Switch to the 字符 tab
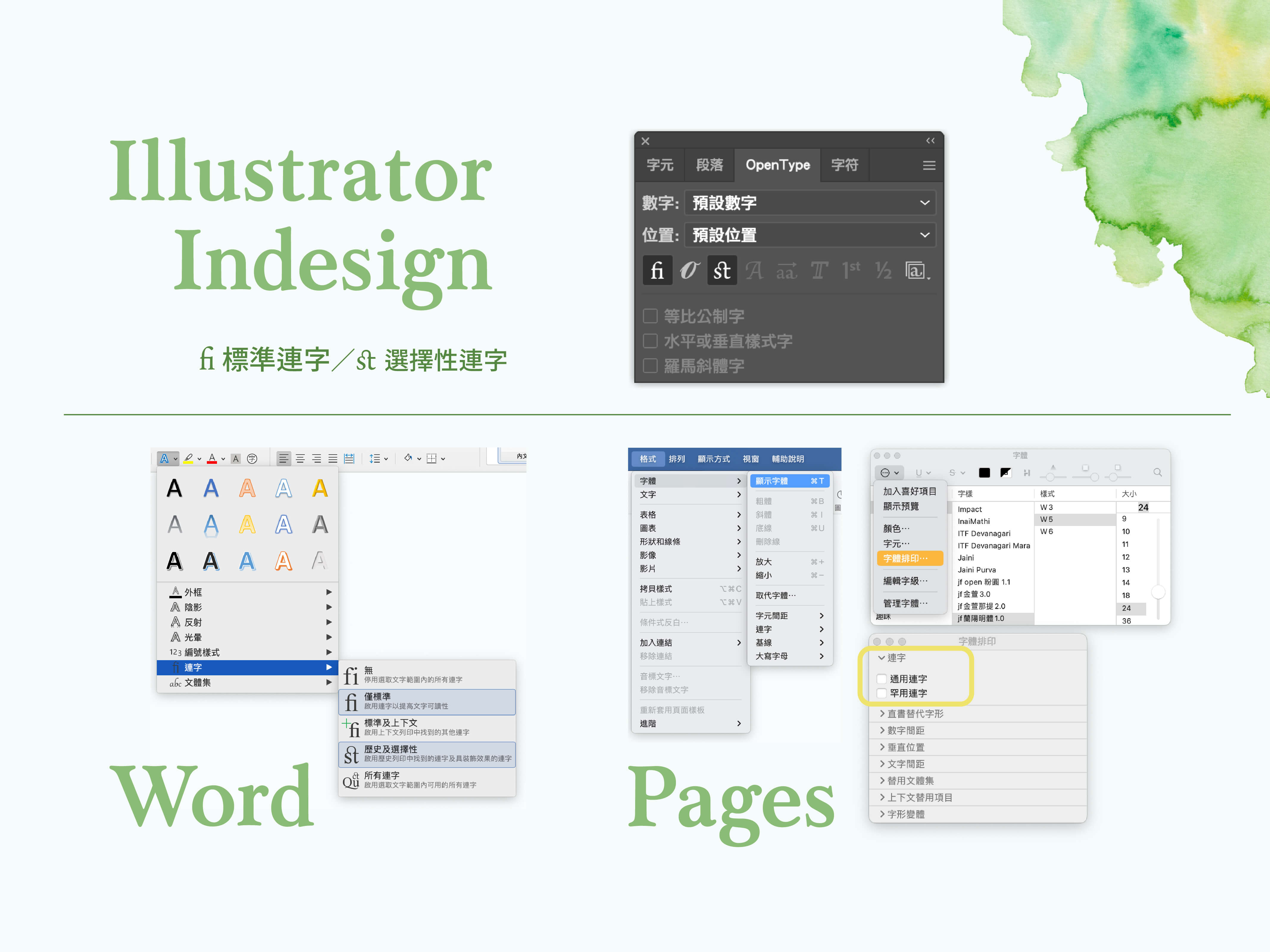Image resolution: width=1270 pixels, height=952 pixels. pyautogui.click(x=845, y=165)
